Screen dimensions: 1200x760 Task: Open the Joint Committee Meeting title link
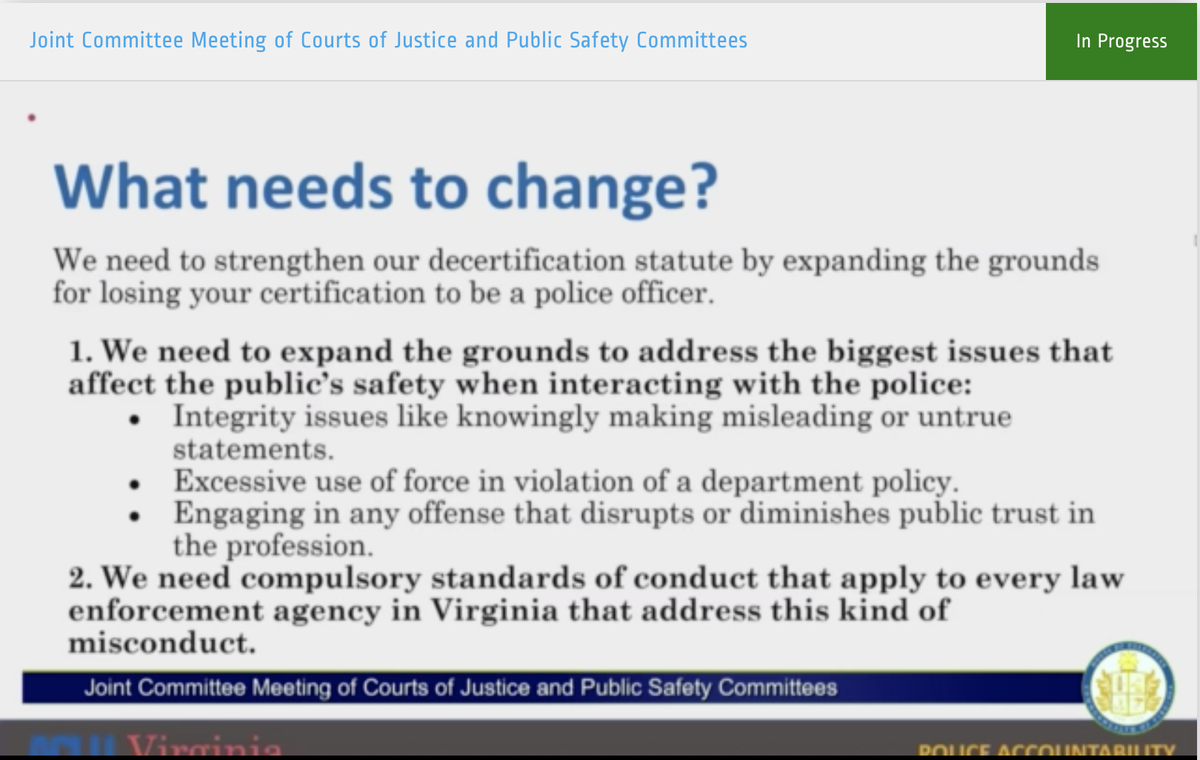[x=388, y=41]
